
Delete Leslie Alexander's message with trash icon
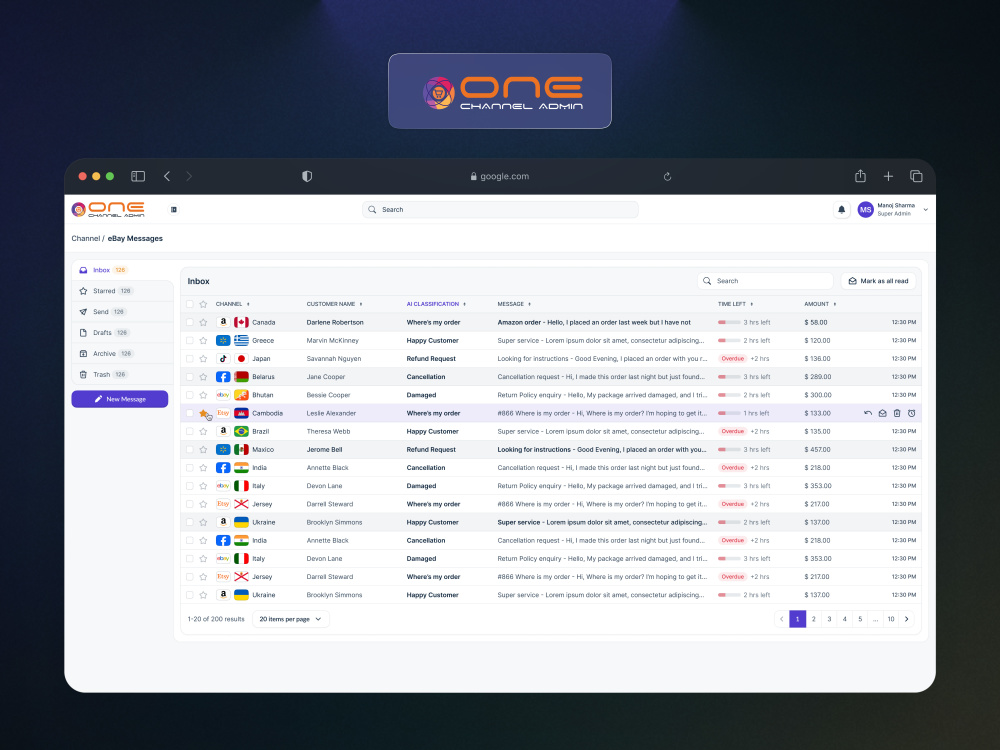point(897,413)
